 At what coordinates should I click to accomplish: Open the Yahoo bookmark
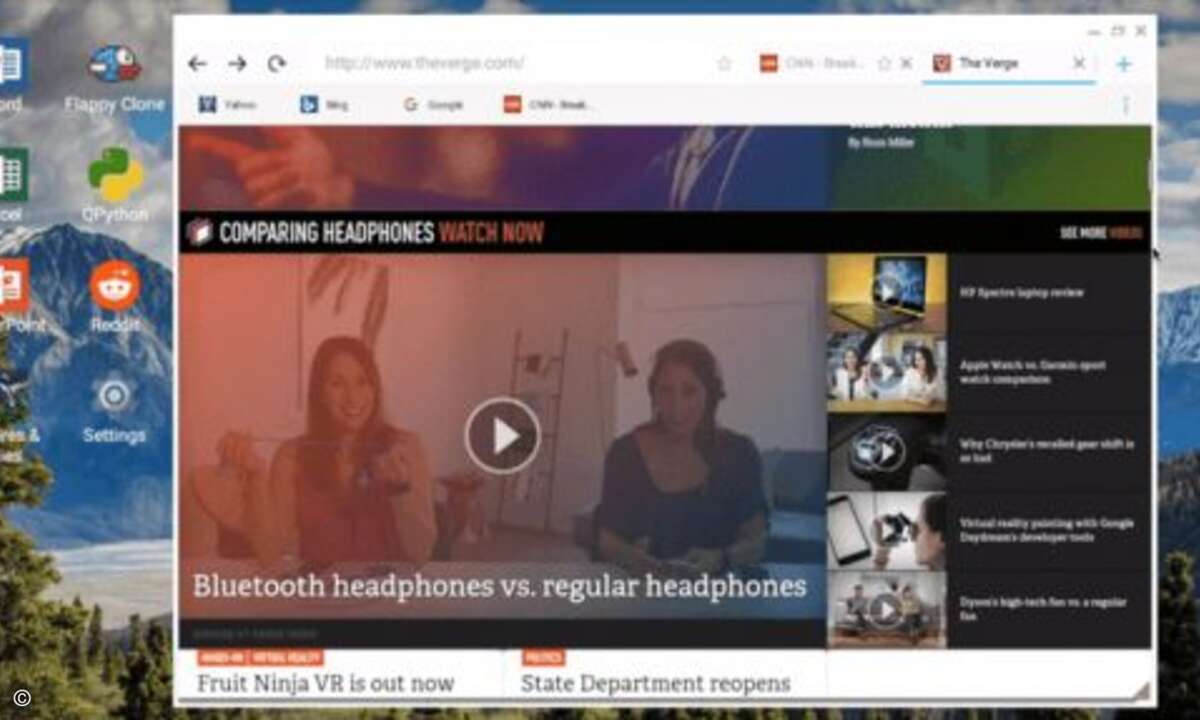pyautogui.click(x=227, y=104)
